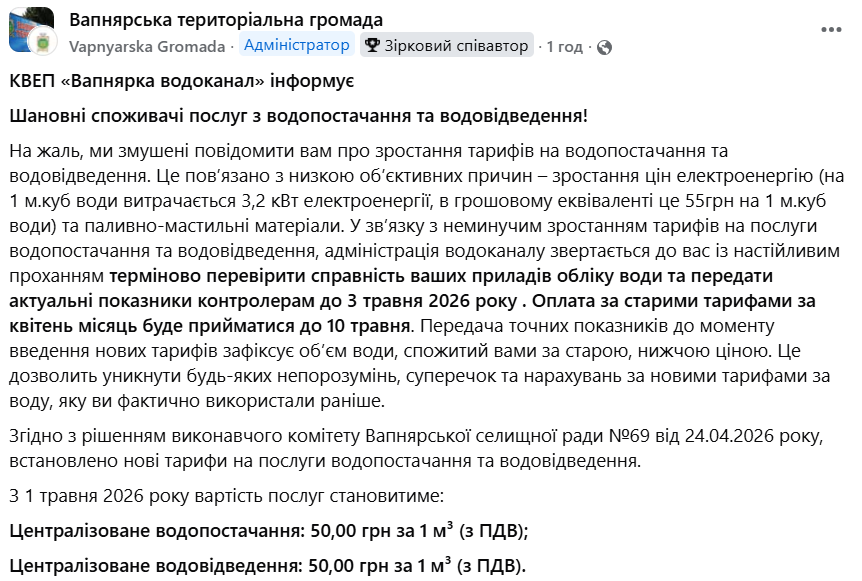
Task: Click the "Централізоване водопостачання" tariff line
Action: point(269,530)
